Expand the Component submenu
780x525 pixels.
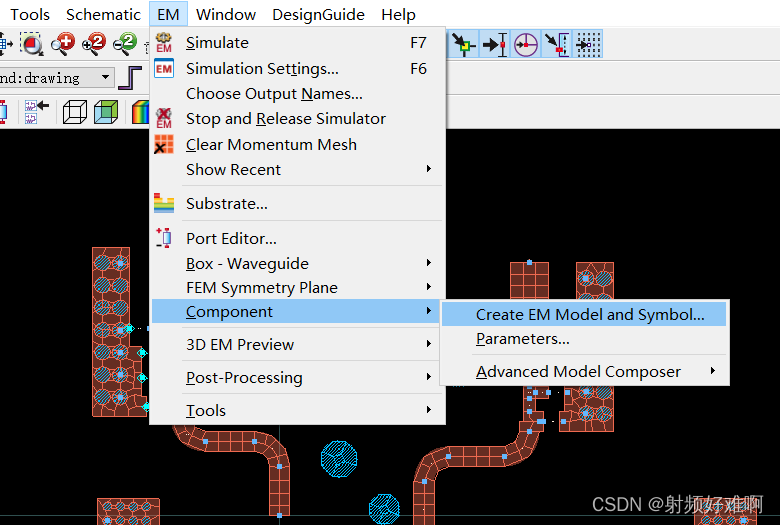(x=297, y=312)
